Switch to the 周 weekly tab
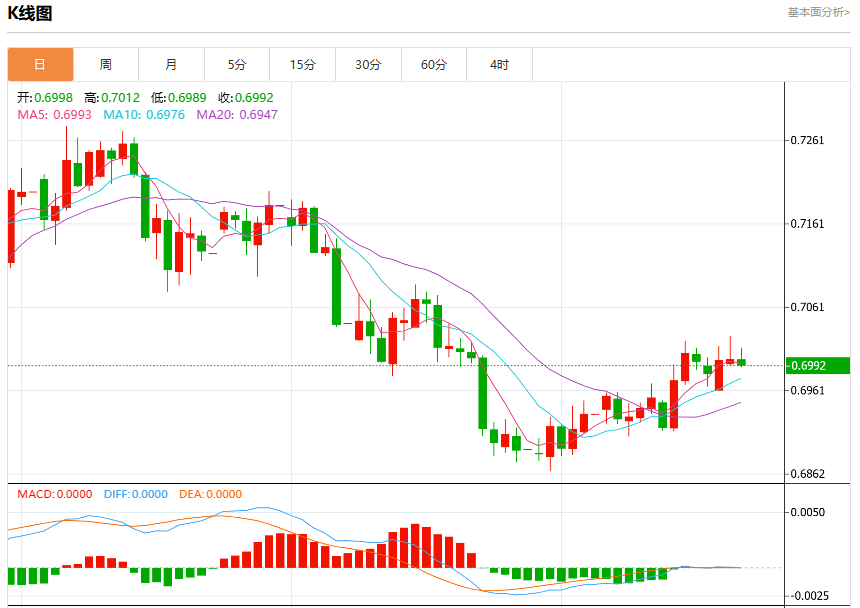Screen dimensions: 860x608 tap(106, 65)
